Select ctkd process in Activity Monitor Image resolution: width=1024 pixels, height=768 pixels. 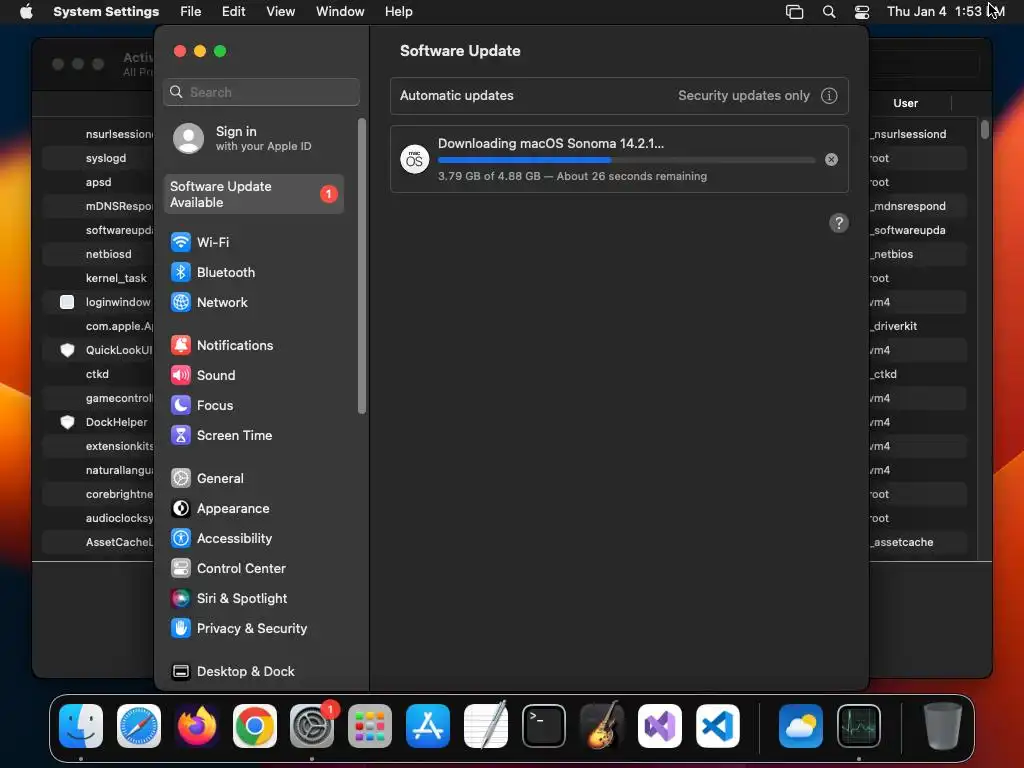point(98,374)
